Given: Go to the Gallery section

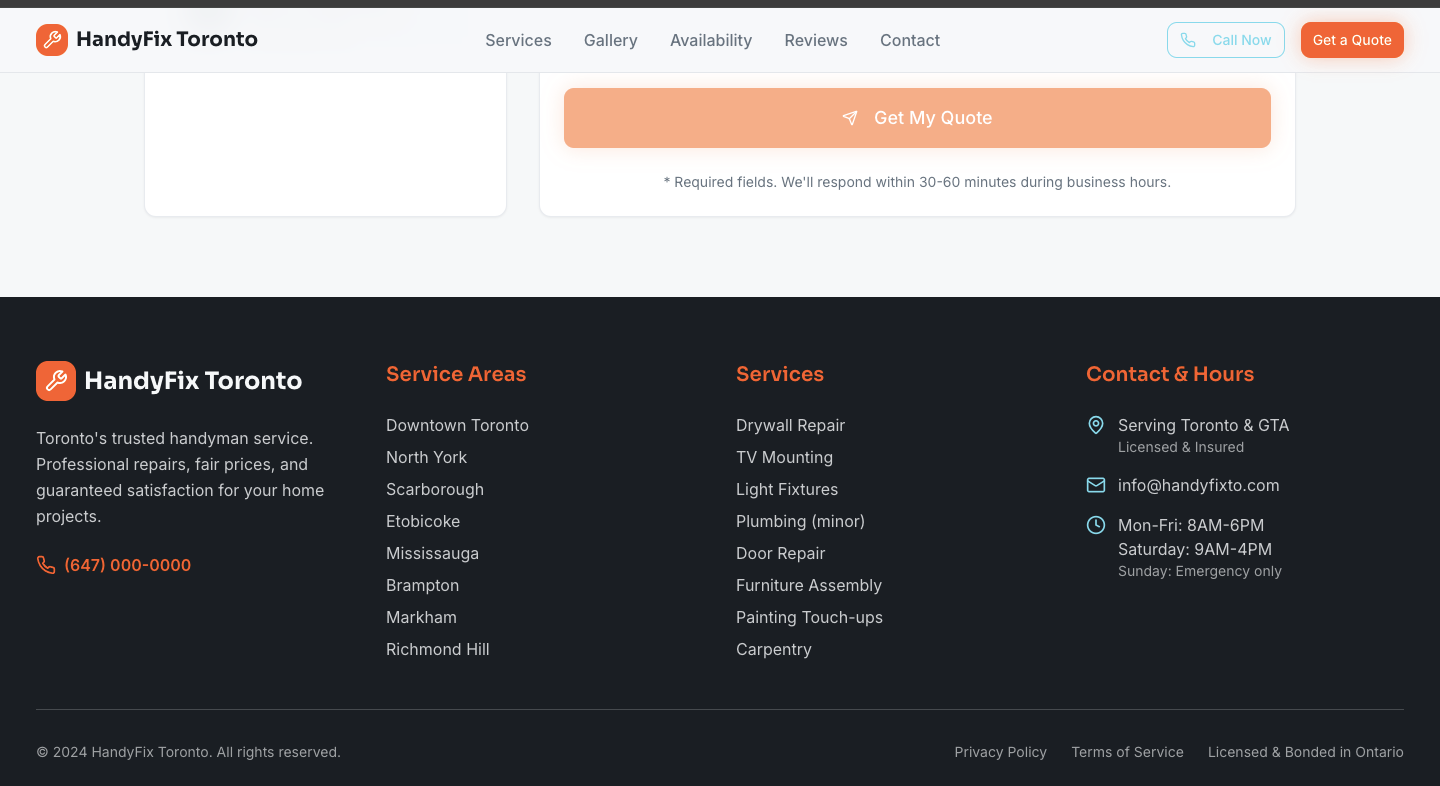Looking at the screenshot, I should [x=610, y=40].
